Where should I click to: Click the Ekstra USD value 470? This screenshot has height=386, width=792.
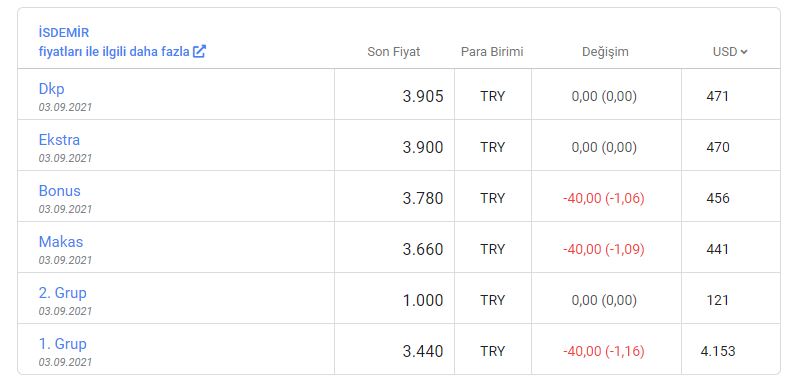click(x=718, y=147)
